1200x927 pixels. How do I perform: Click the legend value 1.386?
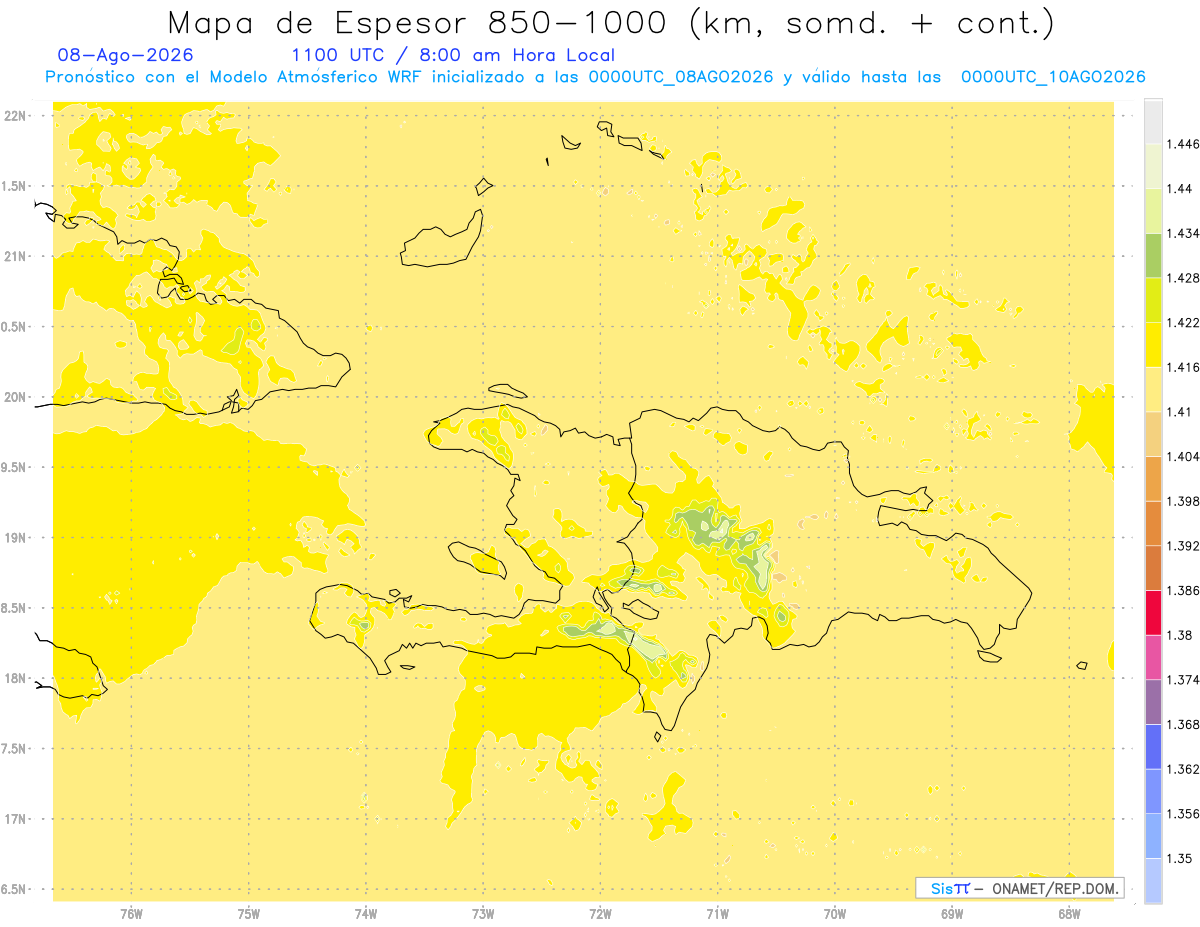point(1183,591)
